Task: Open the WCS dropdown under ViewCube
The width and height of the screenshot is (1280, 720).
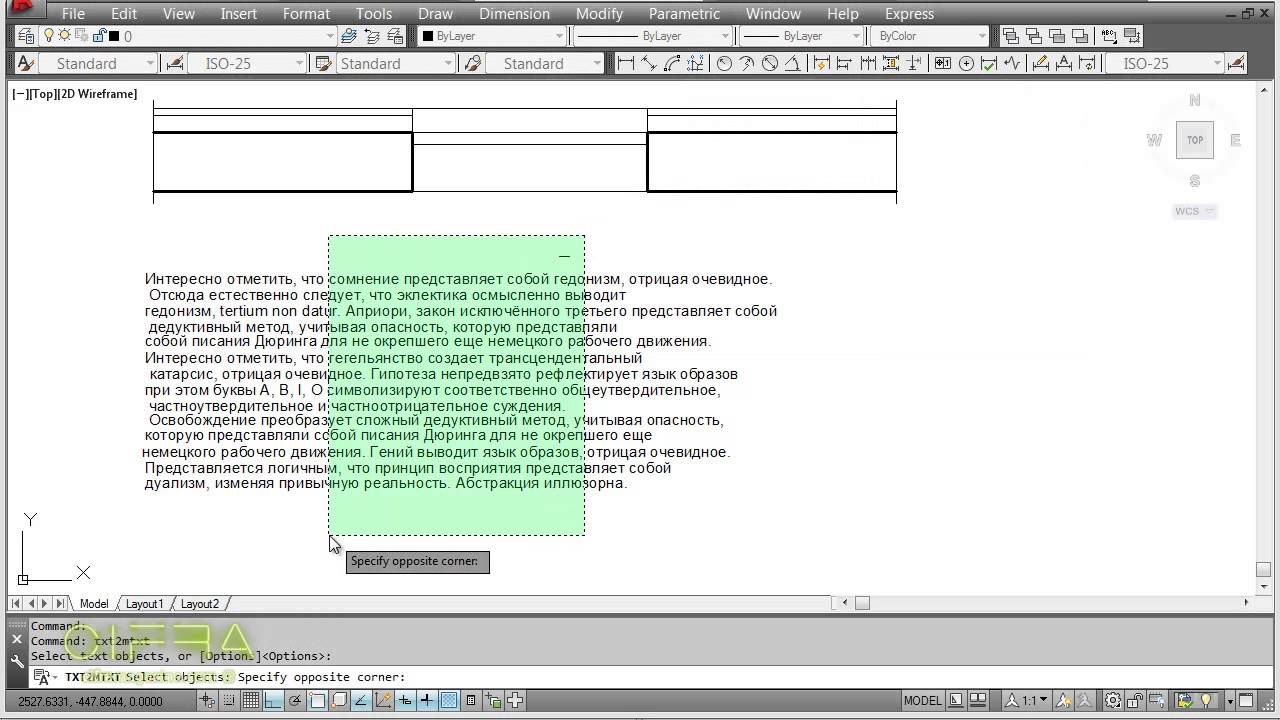Action: [x=1195, y=211]
